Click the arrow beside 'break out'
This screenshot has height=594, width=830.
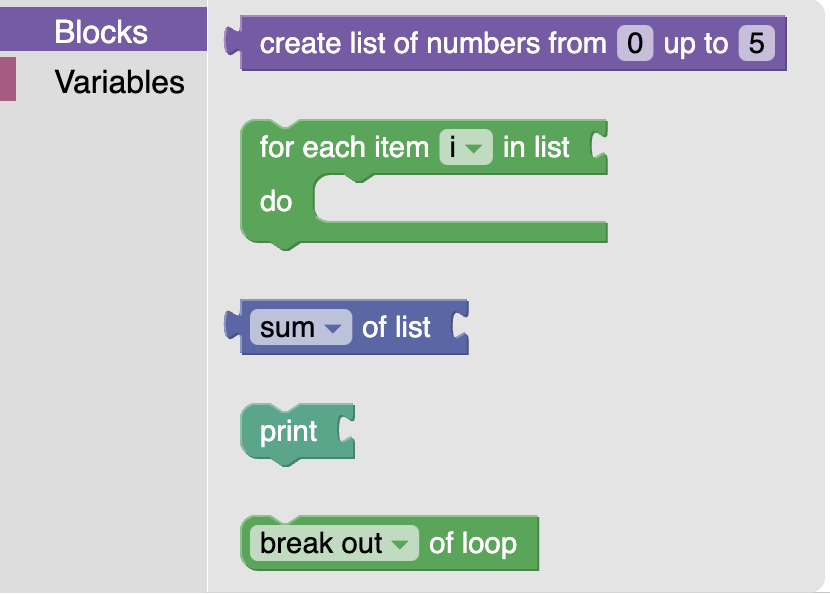(x=400, y=544)
